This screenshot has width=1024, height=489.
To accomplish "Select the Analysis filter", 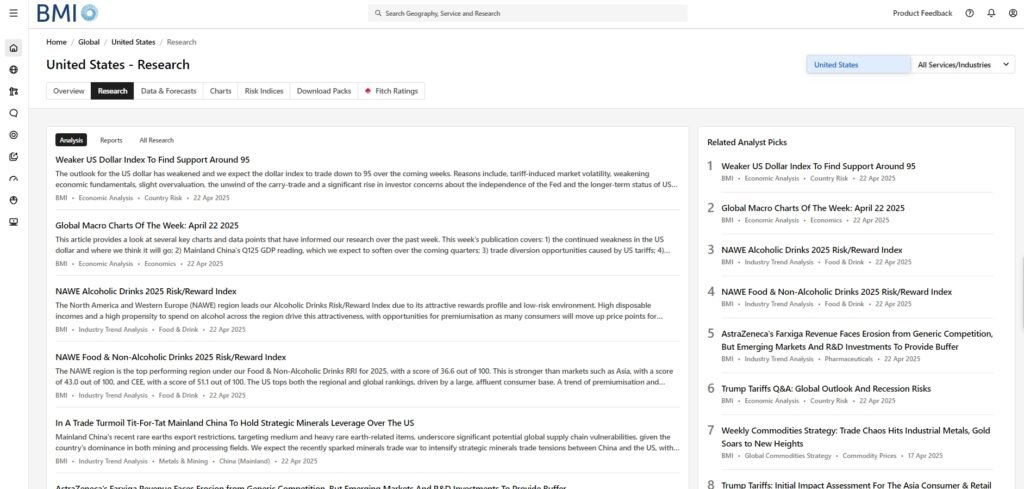I will click(70, 140).
